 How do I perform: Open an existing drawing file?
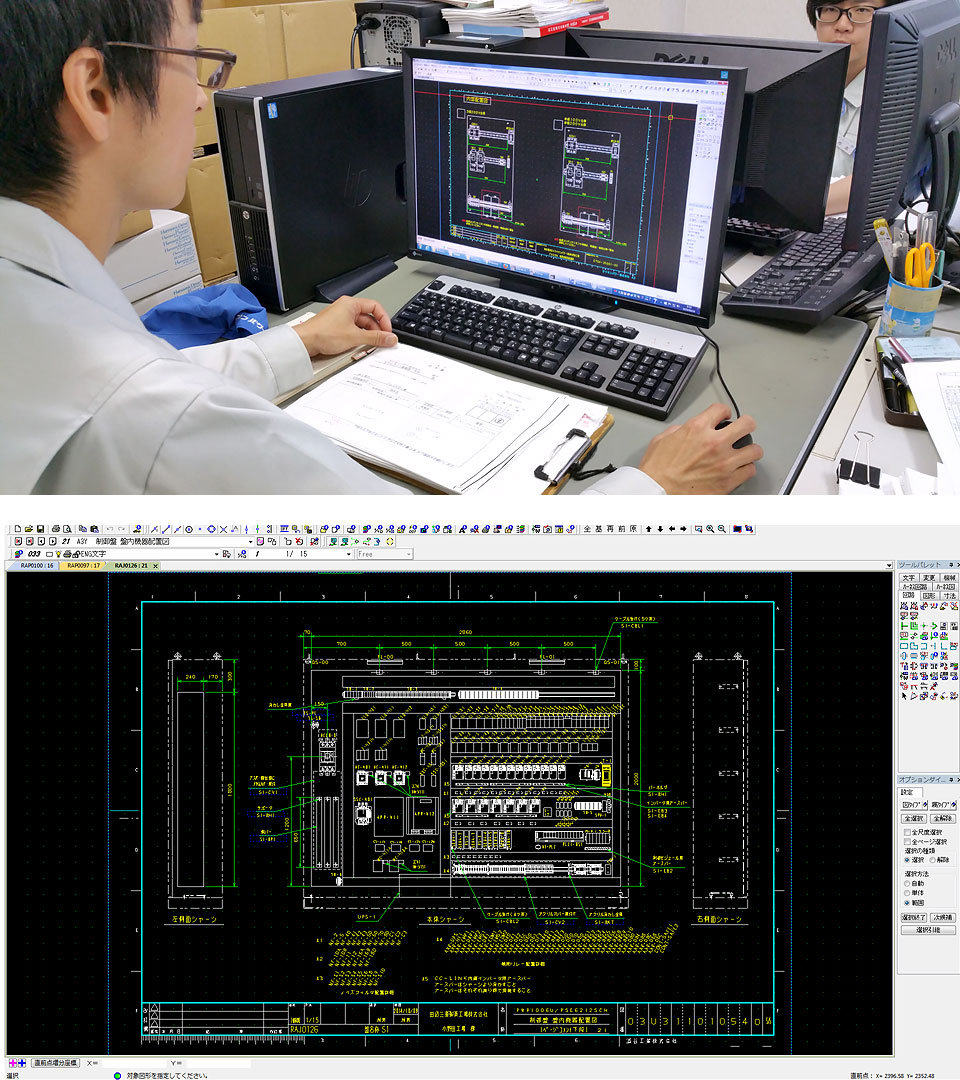29,529
